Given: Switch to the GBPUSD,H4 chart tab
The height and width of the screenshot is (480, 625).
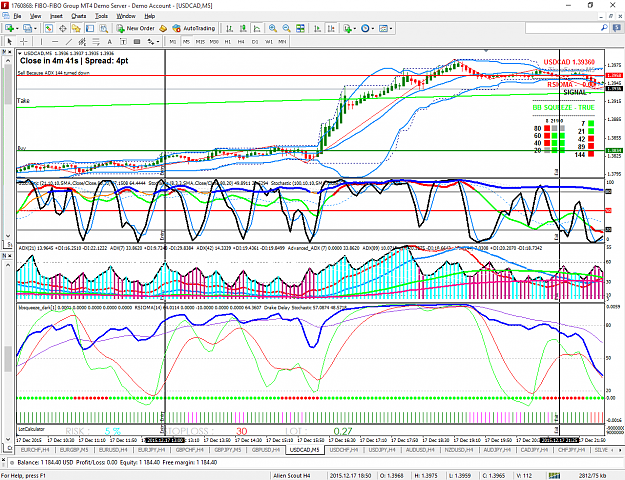Looking at the screenshot, I should point(266,450).
